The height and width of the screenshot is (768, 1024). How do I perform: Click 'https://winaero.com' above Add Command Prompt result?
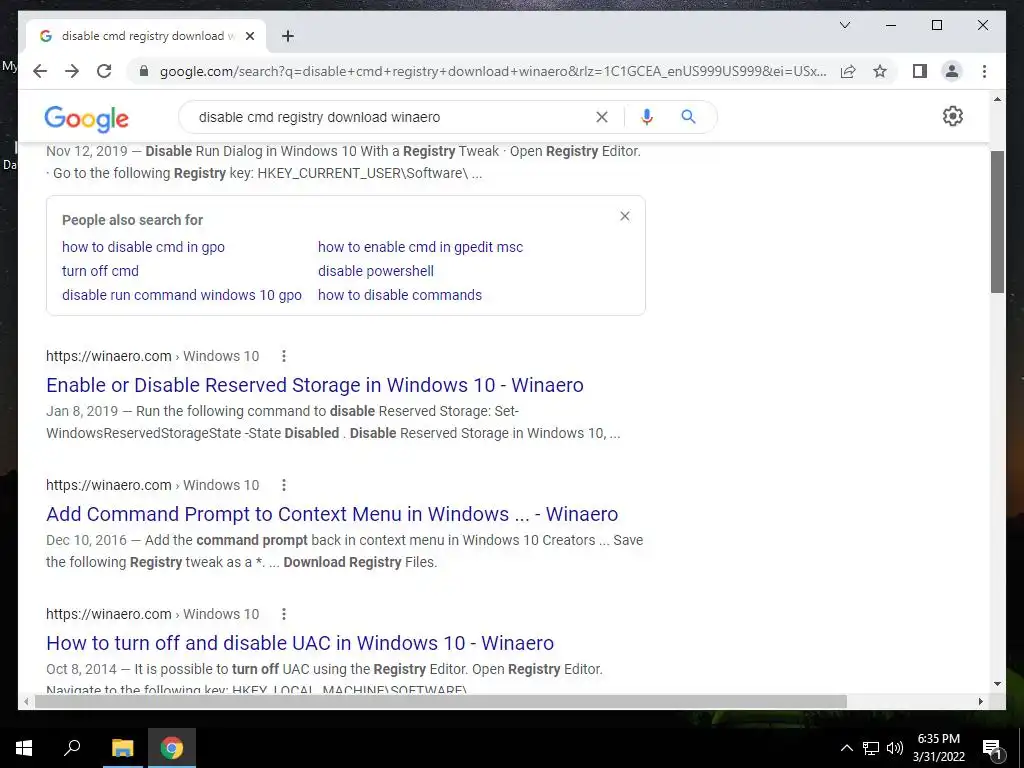[108, 485]
